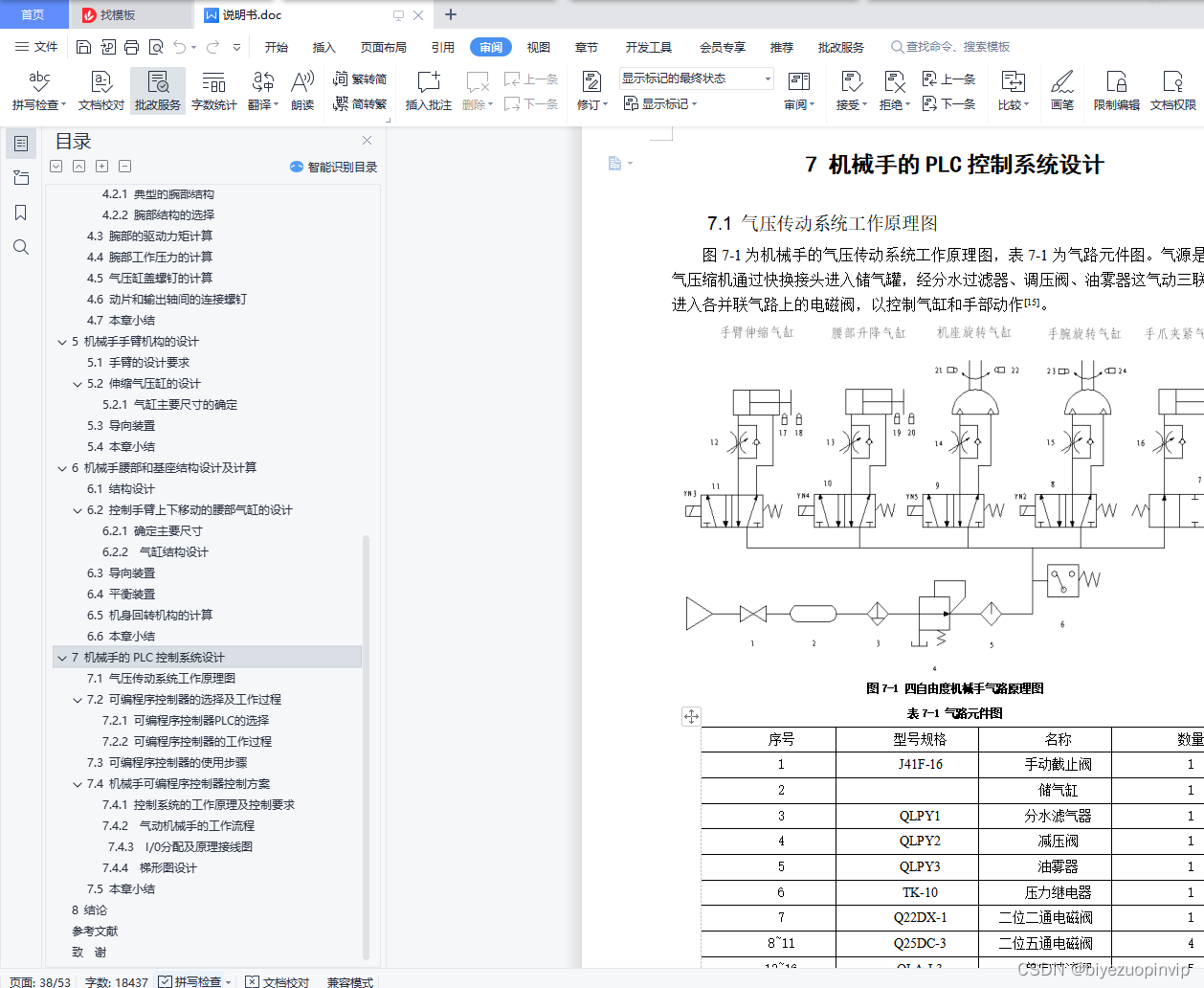Switch to the 开始 ribbon tab

point(277,47)
